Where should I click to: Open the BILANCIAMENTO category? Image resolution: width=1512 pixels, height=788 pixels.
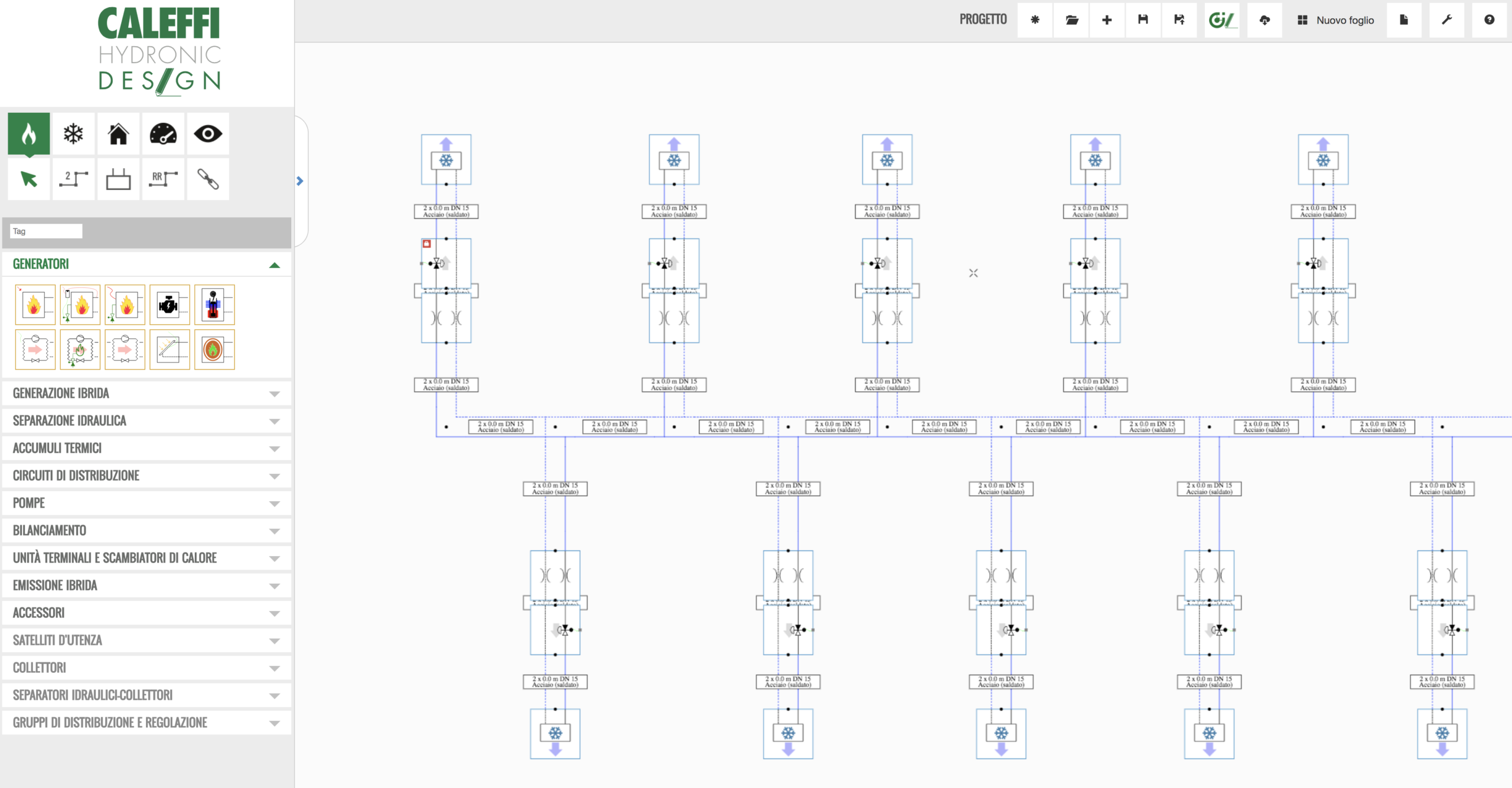point(146,531)
